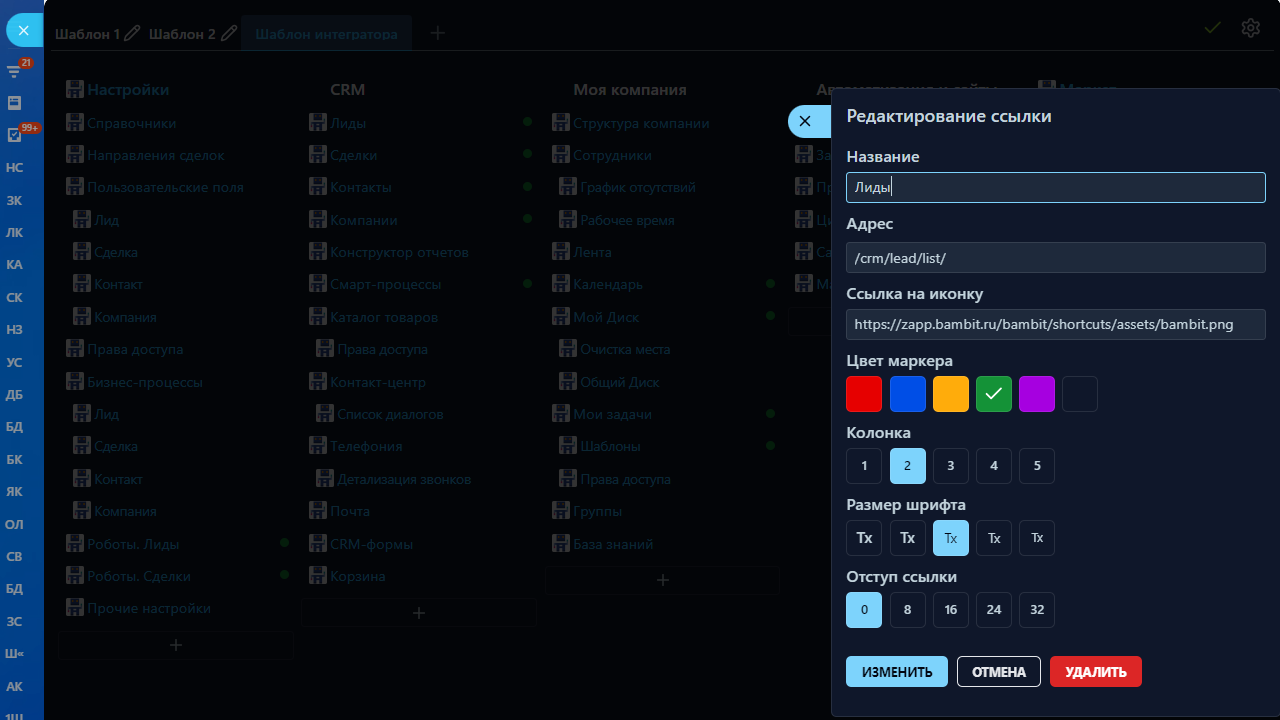
Task: Open the feed icon below the filter icon
Action: point(14,102)
